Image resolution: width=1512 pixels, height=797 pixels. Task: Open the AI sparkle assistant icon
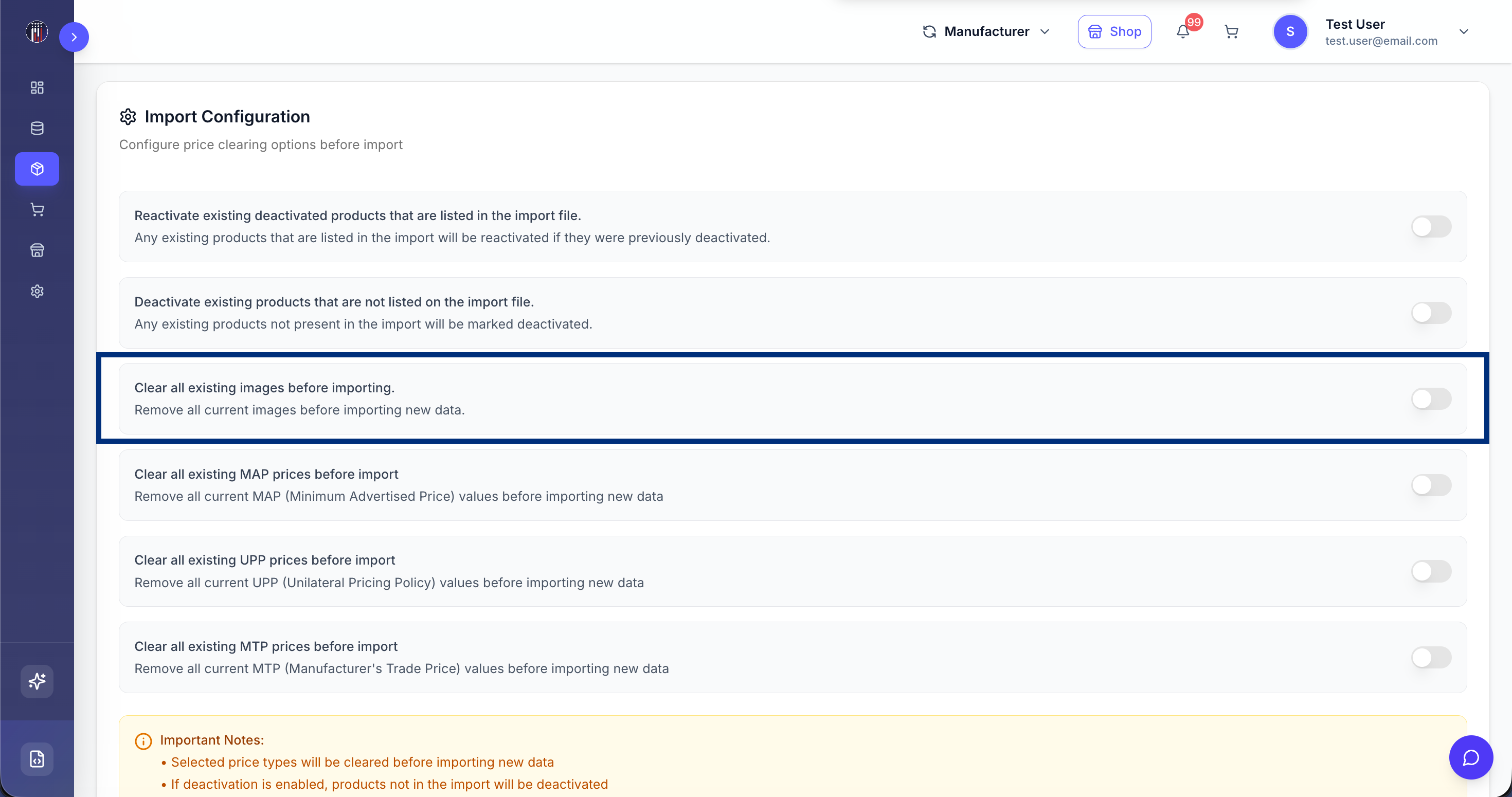(37, 681)
